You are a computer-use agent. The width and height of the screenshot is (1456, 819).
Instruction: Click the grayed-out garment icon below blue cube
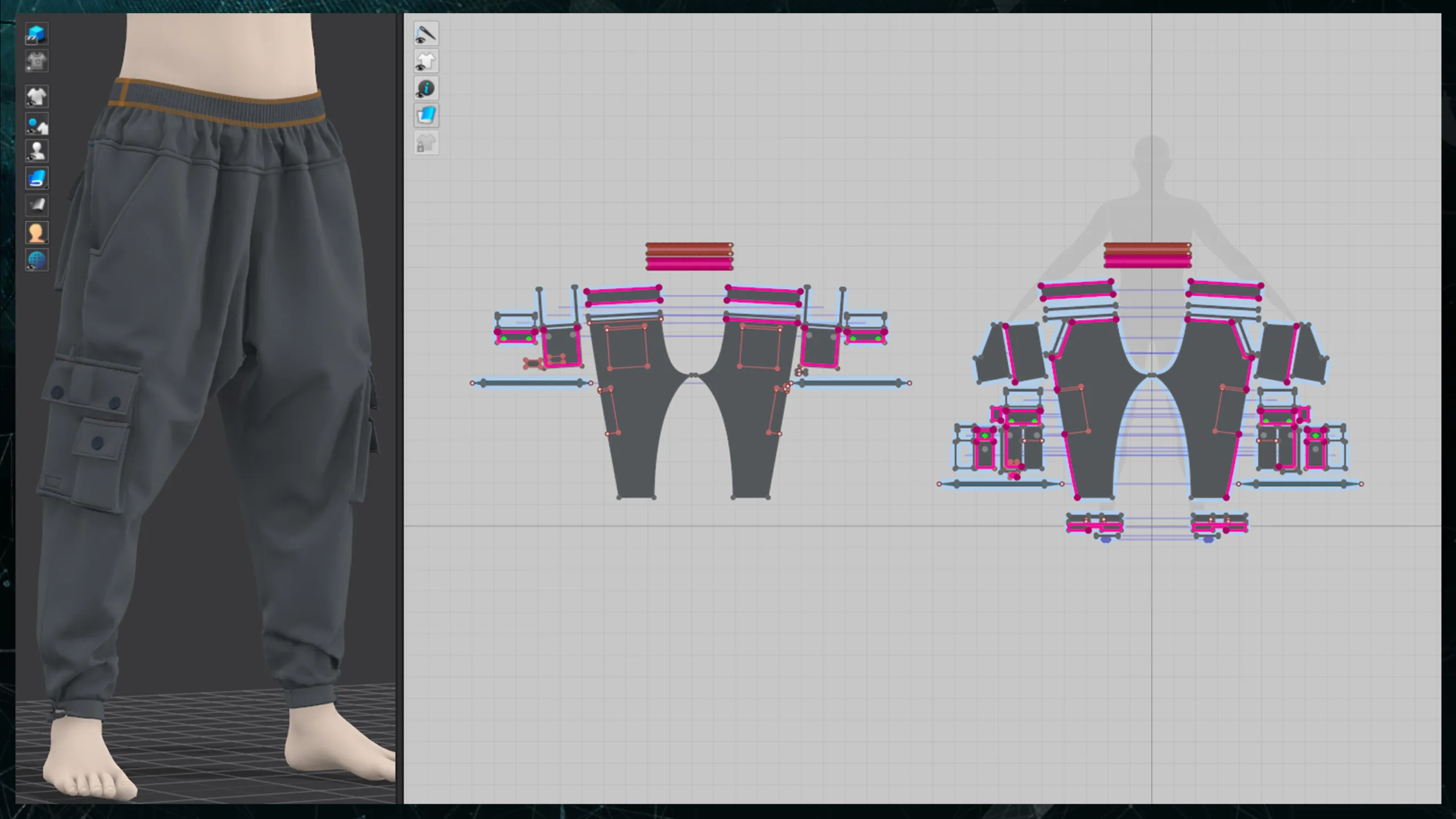[x=37, y=61]
